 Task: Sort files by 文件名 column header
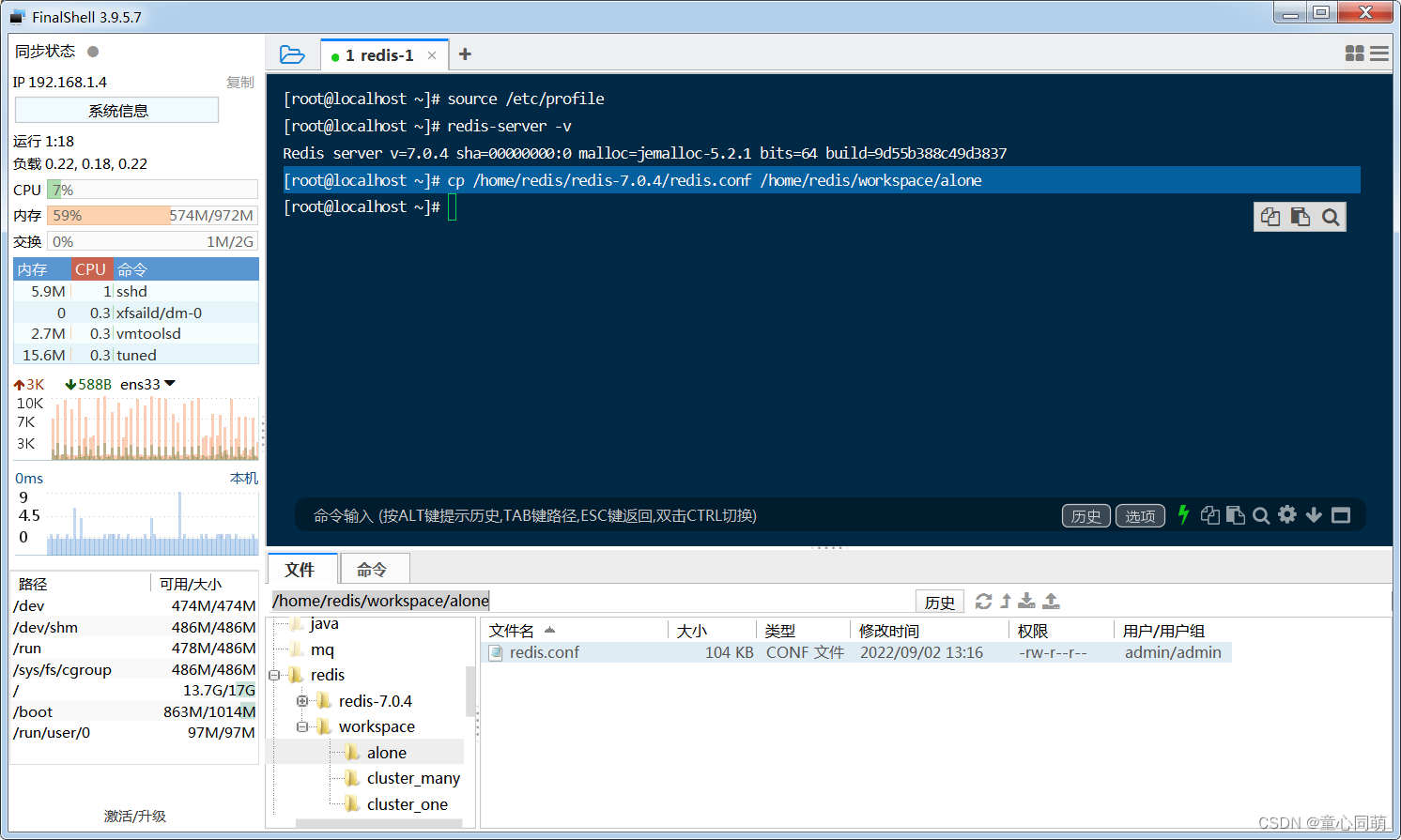tap(574, 631)
